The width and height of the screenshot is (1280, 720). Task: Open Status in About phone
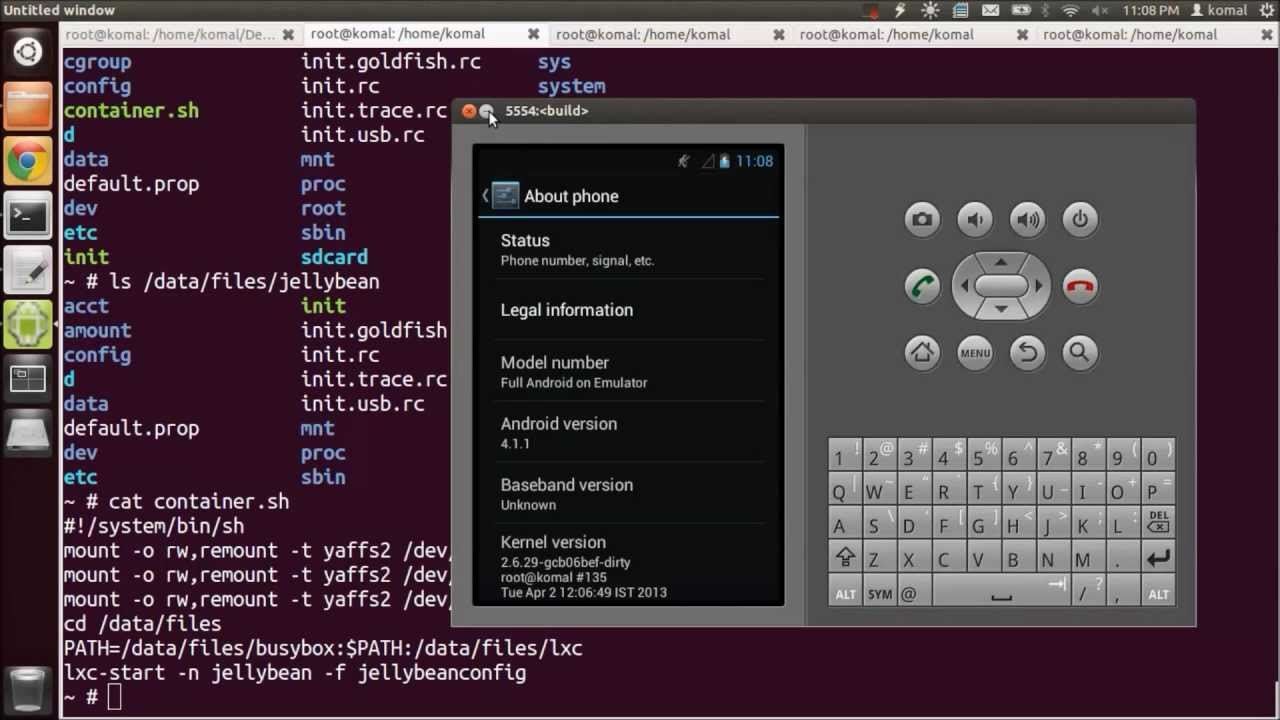(x=628, y=249)
